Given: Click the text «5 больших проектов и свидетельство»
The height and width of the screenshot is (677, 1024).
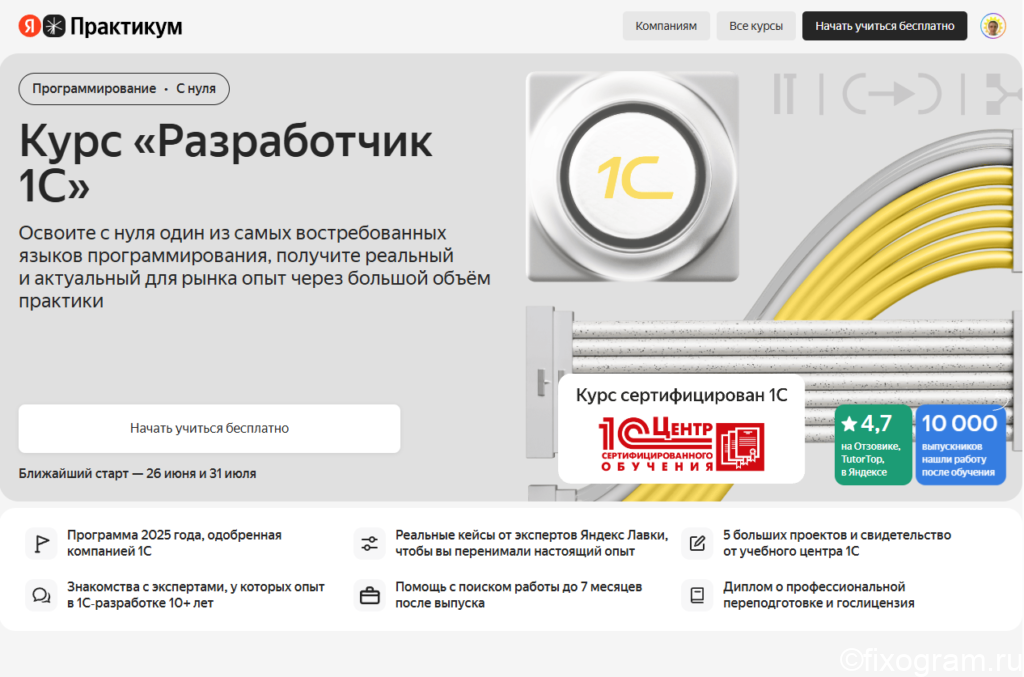Looking at the screenshot, I should (x=837, y=535).
